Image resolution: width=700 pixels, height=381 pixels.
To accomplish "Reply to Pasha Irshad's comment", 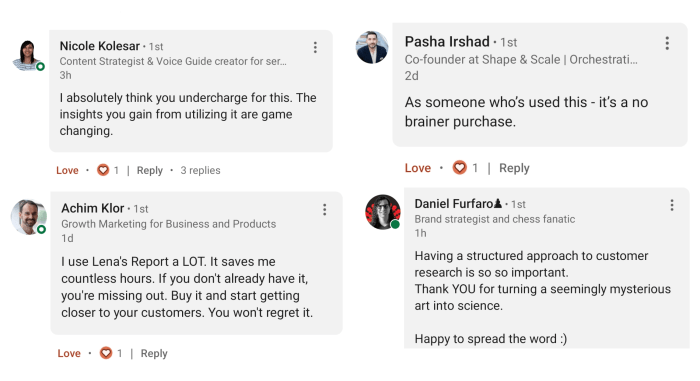I will tap(514, 168).
